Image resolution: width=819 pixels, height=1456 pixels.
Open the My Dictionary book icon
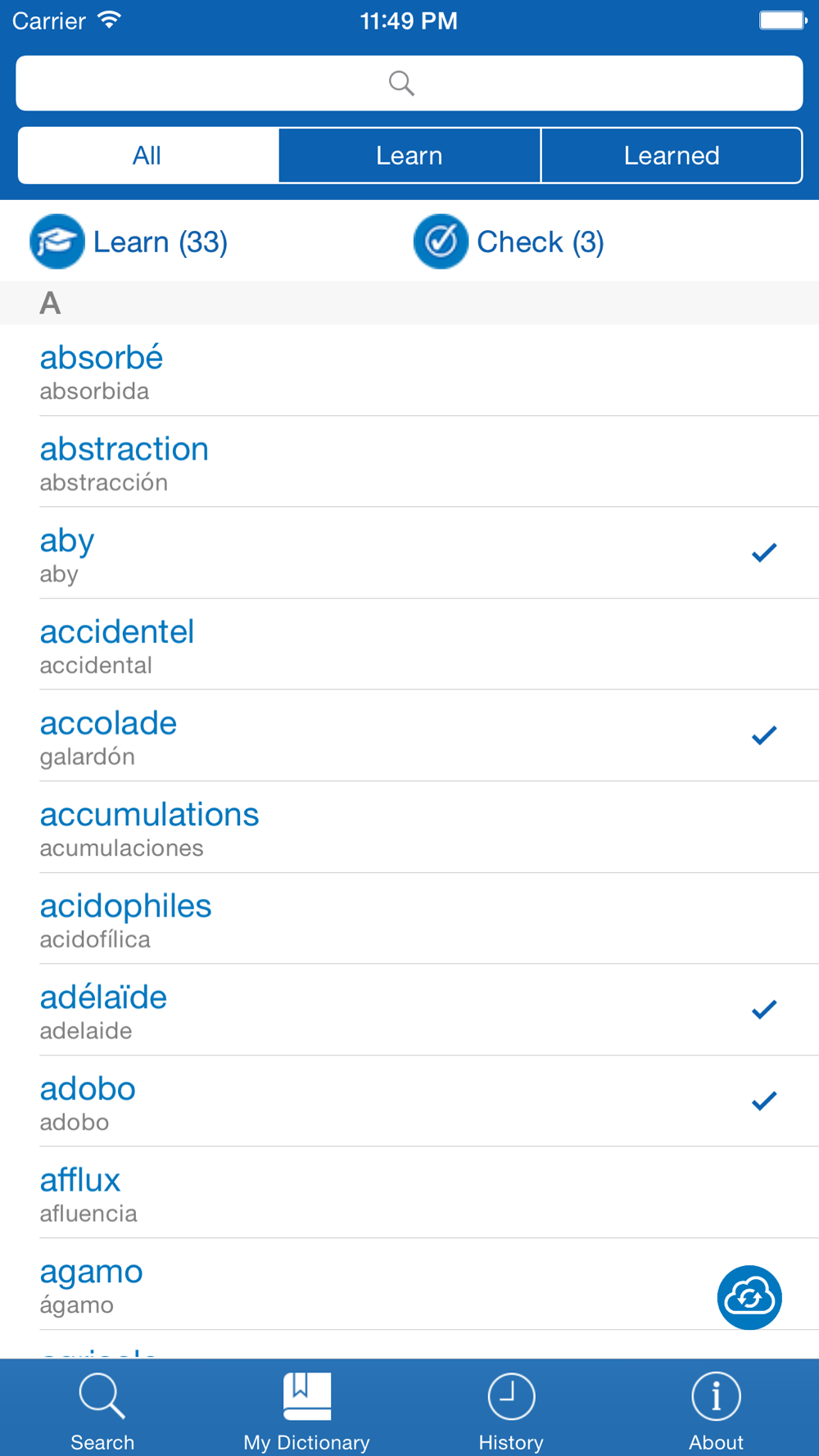[307, 1395]
